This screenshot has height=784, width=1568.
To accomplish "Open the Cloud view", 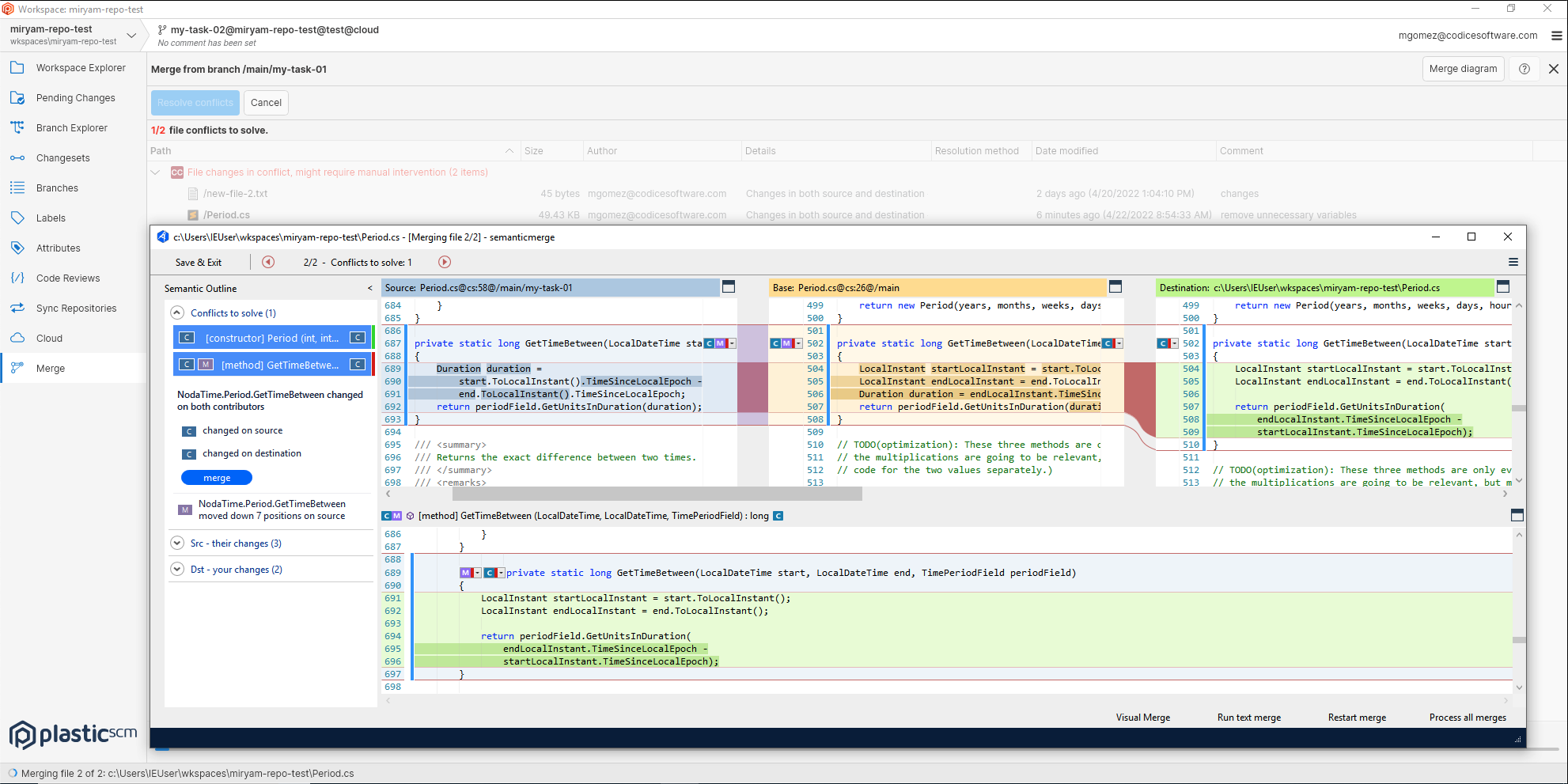I will (x=49, y=338).
